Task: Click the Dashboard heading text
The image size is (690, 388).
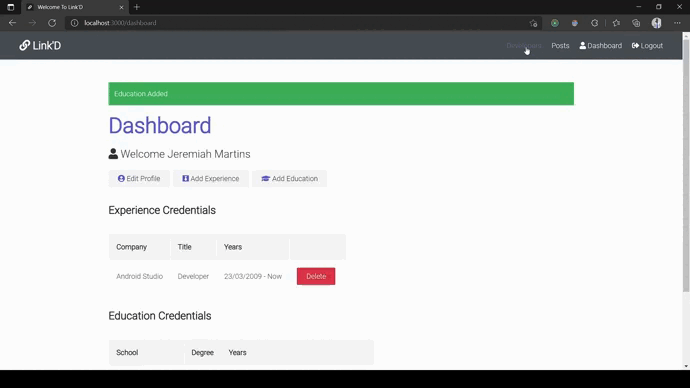Action: [160, 125]
